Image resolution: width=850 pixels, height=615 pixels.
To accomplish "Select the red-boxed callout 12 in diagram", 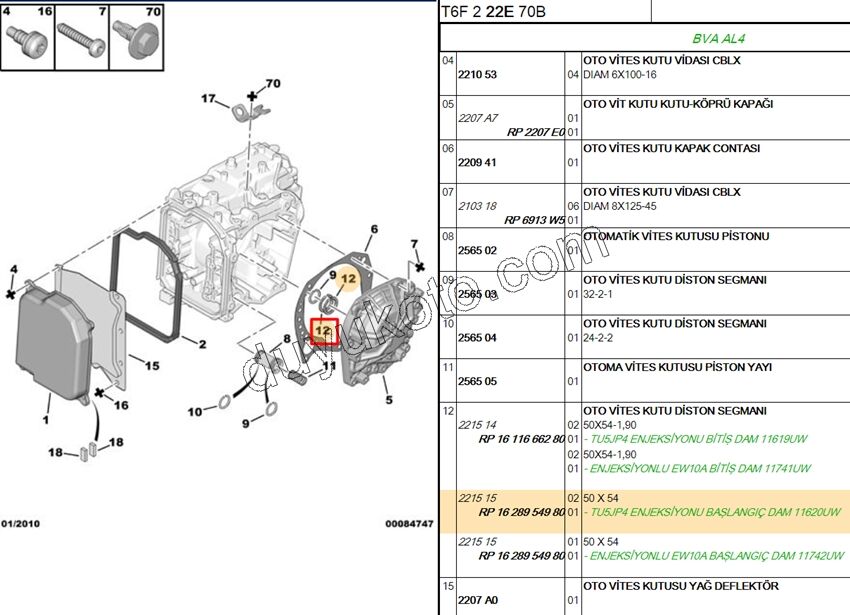I will pyautogui.click(x=323, y=330).
